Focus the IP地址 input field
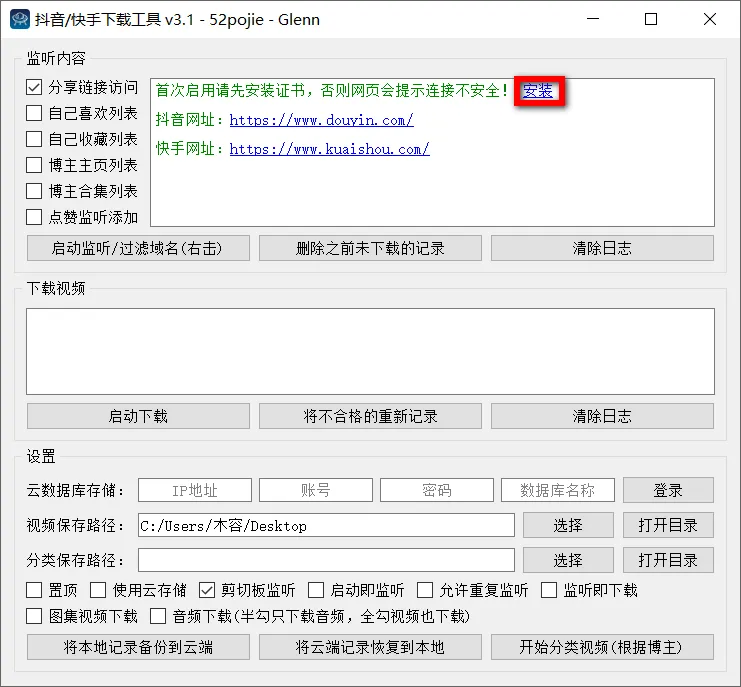The width and height of the screenshot is (741, 687). (195, 490)
